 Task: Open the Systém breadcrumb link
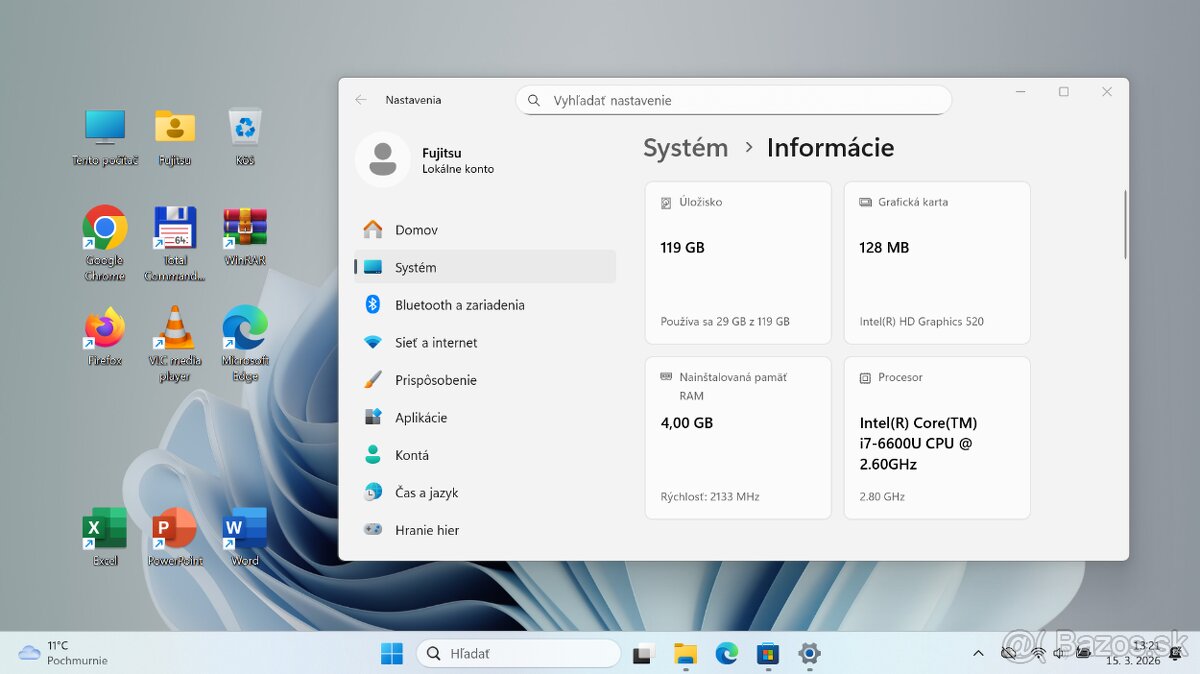point(685,147)
